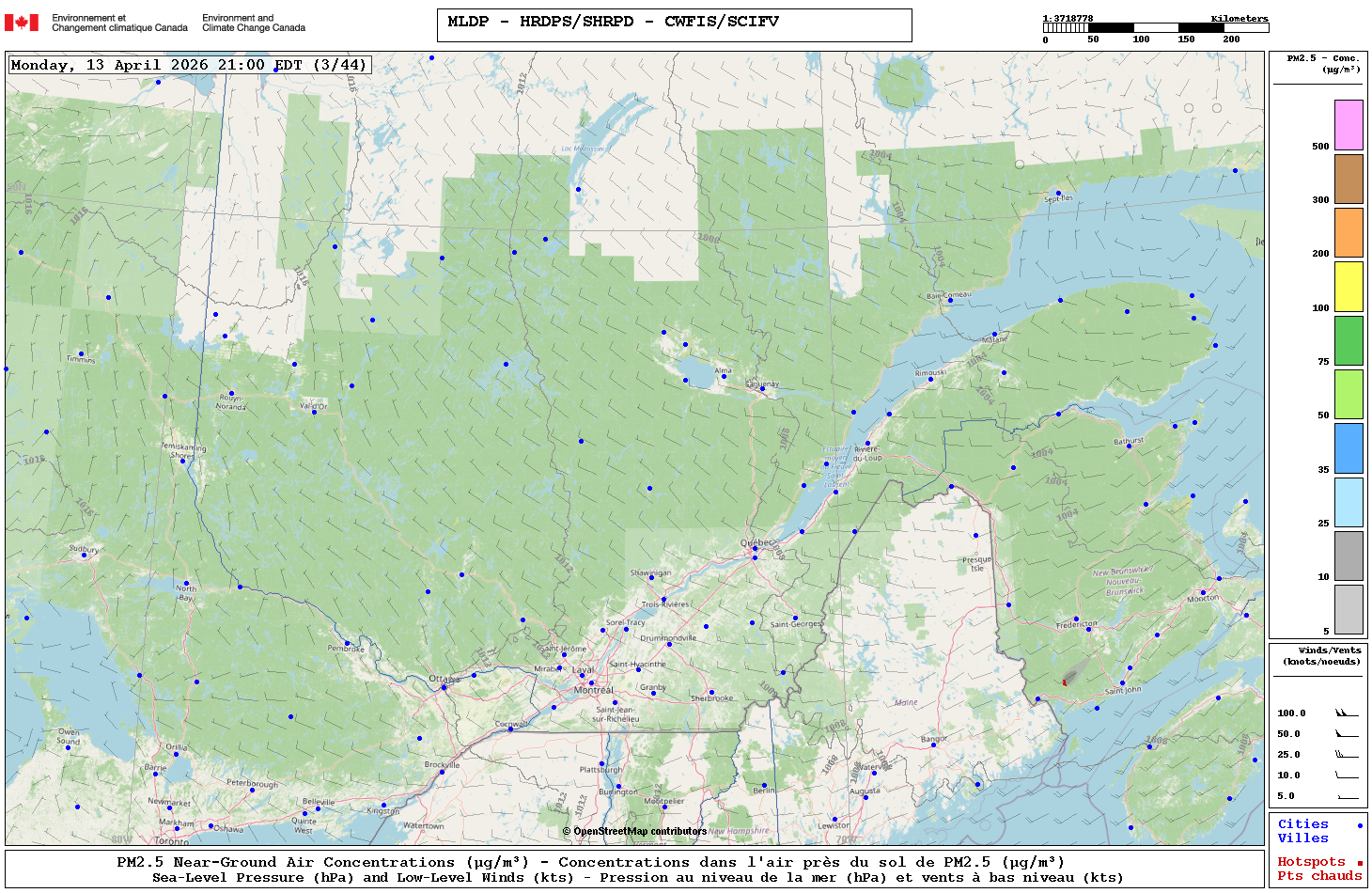Click the Monday 13 April 2026 timestamp
The image size is (1372, 893).
pyautogui.click(x=189, y=65)
